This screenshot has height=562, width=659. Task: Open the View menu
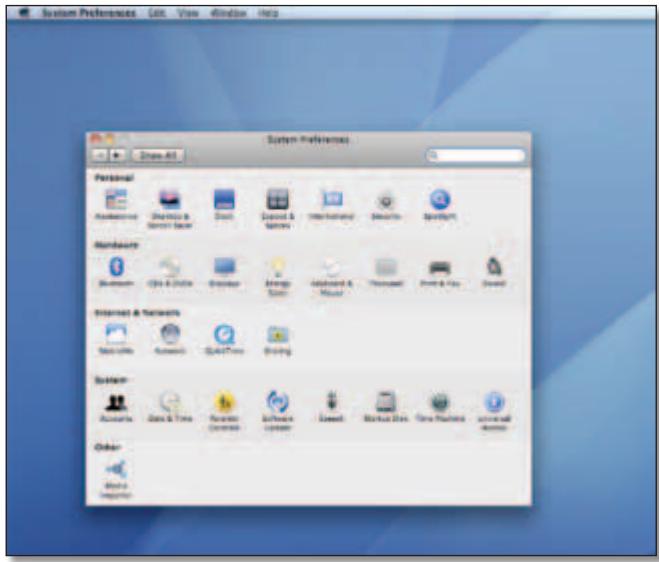(187, 13)
